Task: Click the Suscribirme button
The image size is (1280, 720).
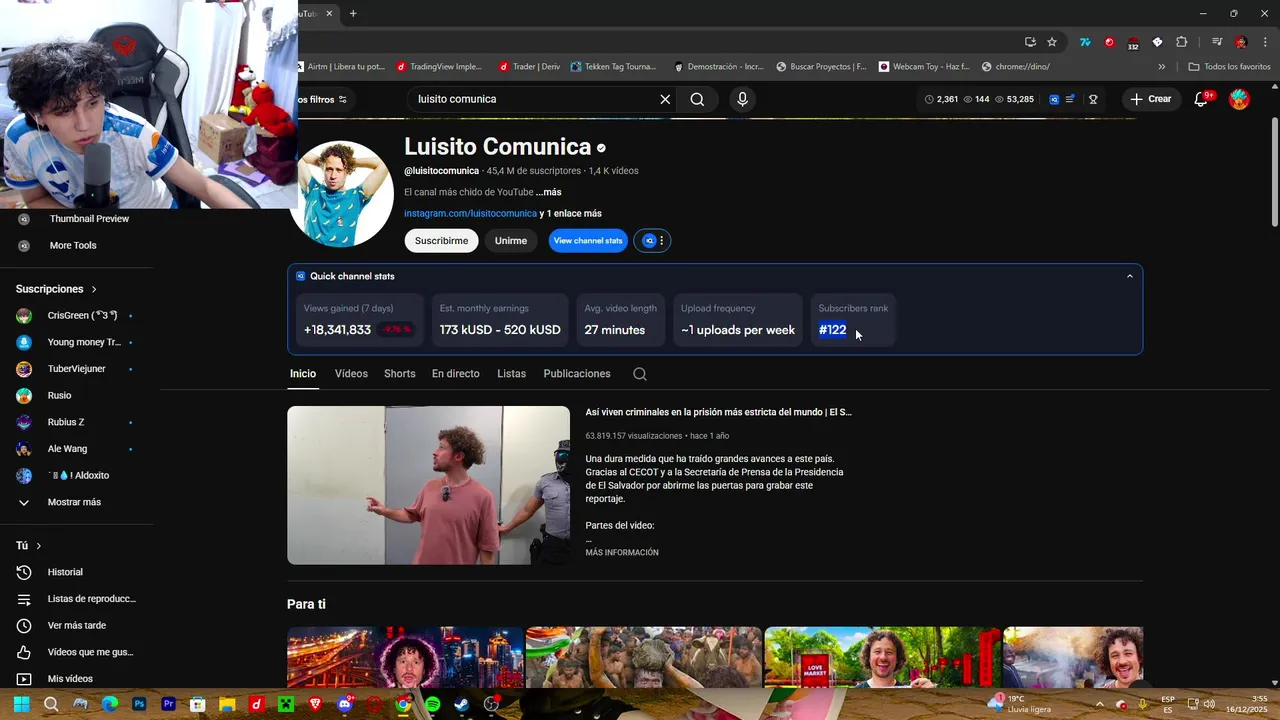Action: click(x=441, y=241)
